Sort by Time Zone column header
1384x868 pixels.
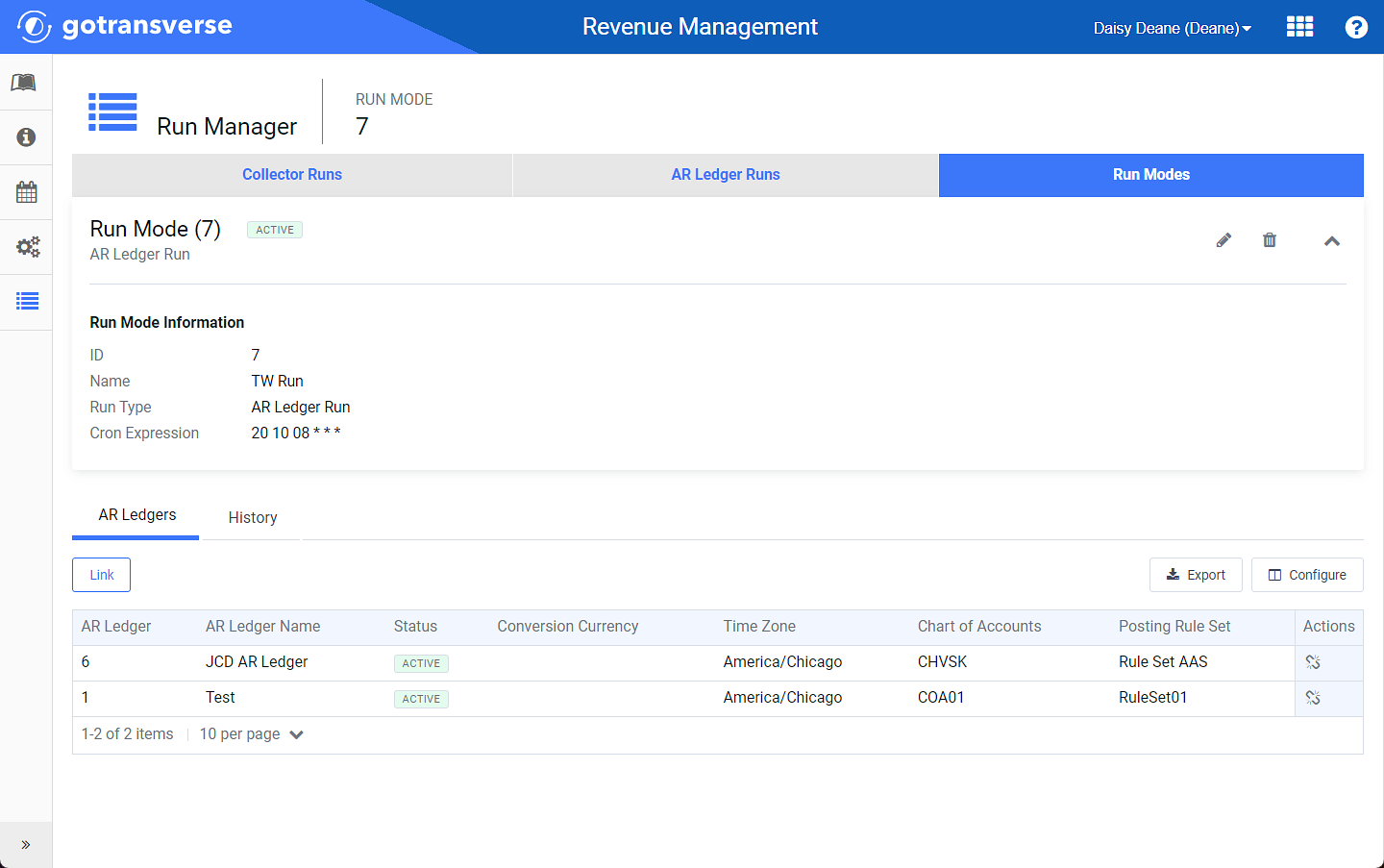[759, 627]
